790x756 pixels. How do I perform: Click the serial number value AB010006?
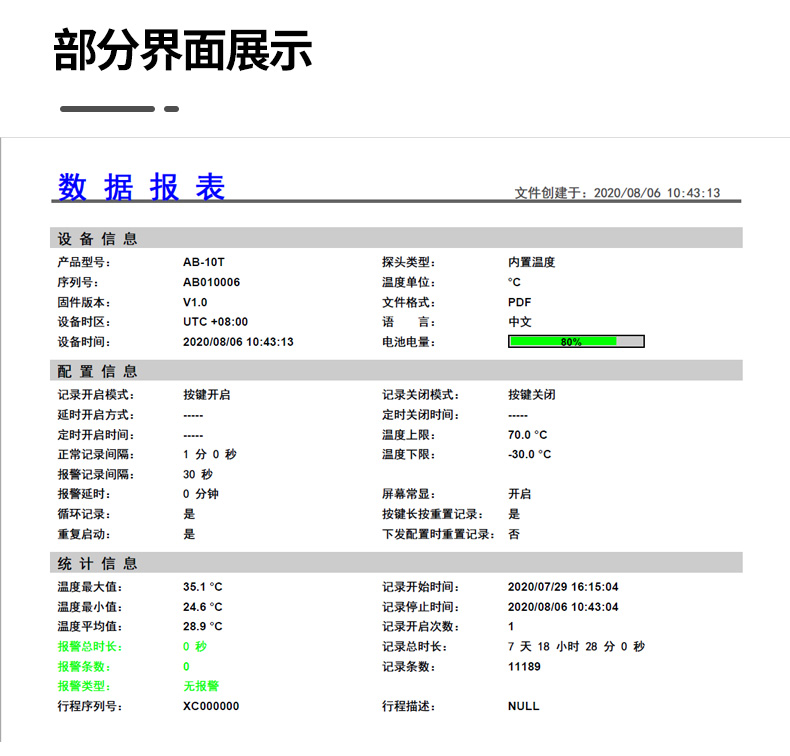(212, 282)
